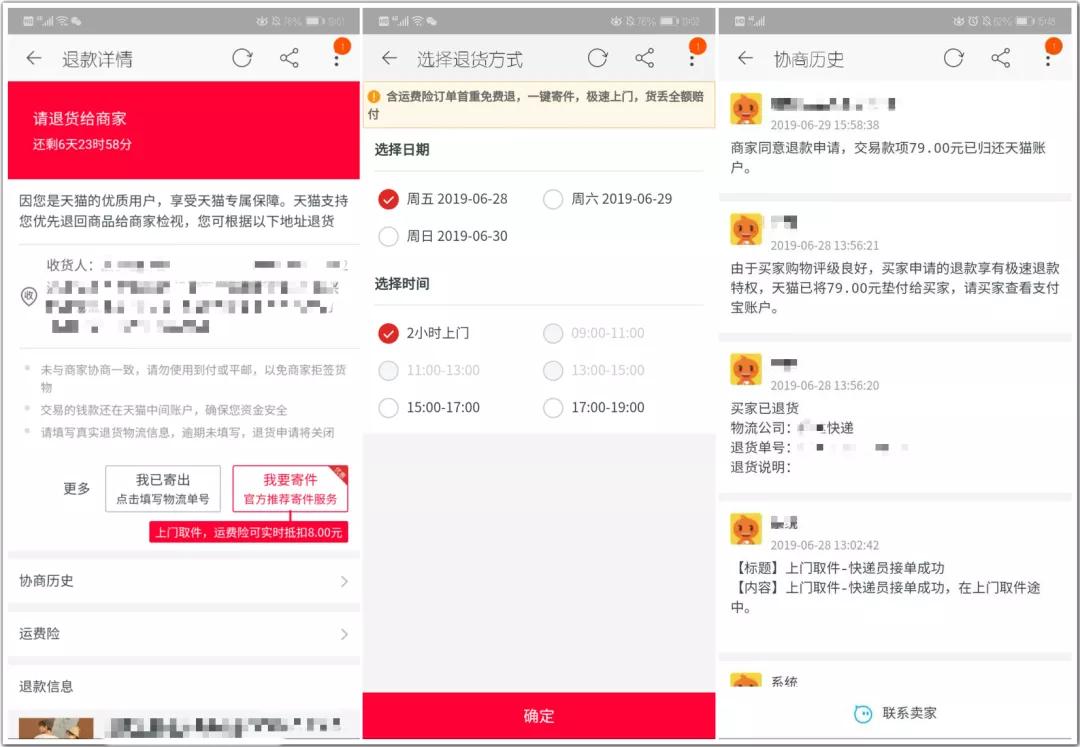Tap the 选择时间 section heading
1080x747 pixels.
398,283
